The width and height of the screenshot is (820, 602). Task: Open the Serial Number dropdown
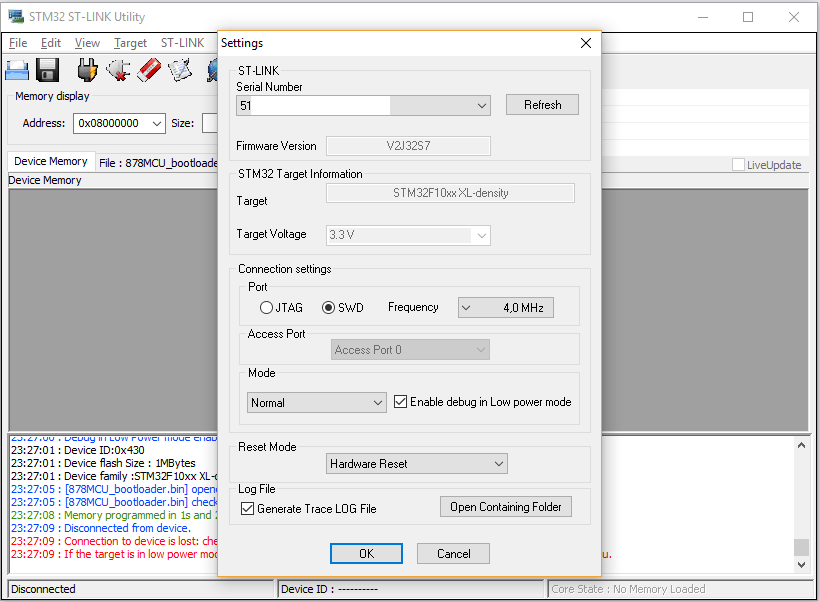pyautogui.click(x=482, y=105)
